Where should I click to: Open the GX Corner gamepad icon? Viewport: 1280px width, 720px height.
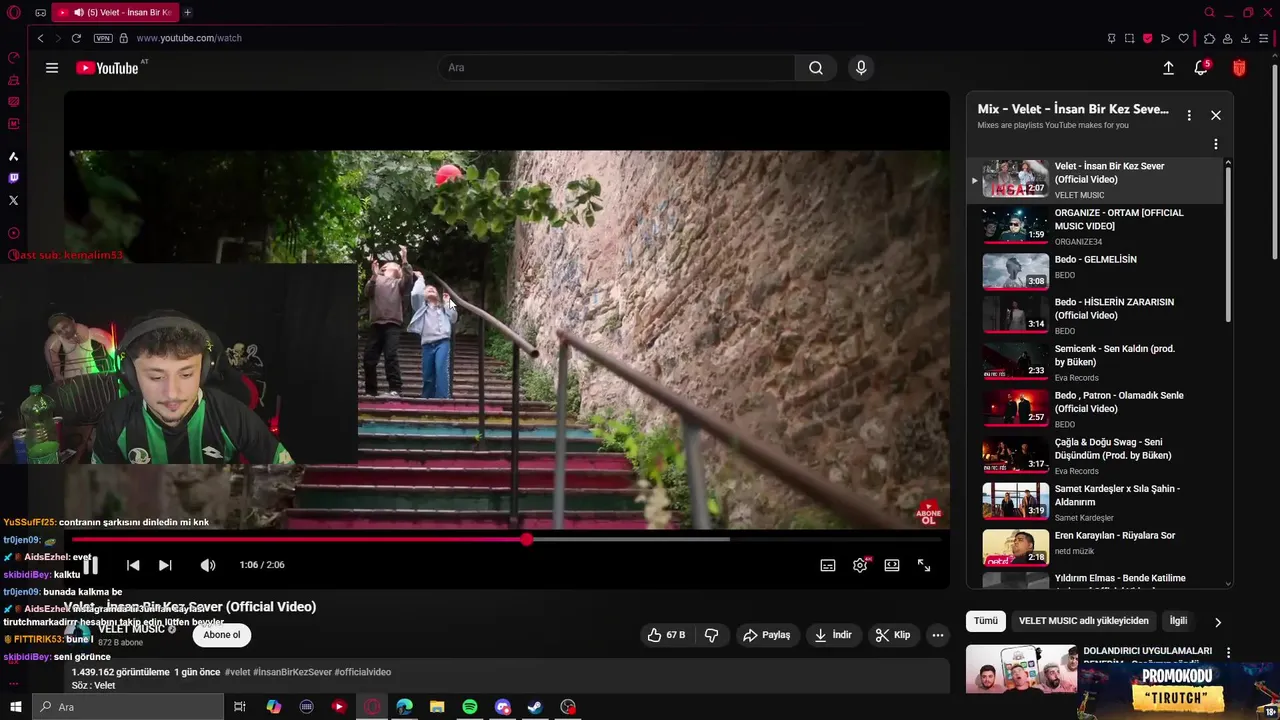coord(40,13)
